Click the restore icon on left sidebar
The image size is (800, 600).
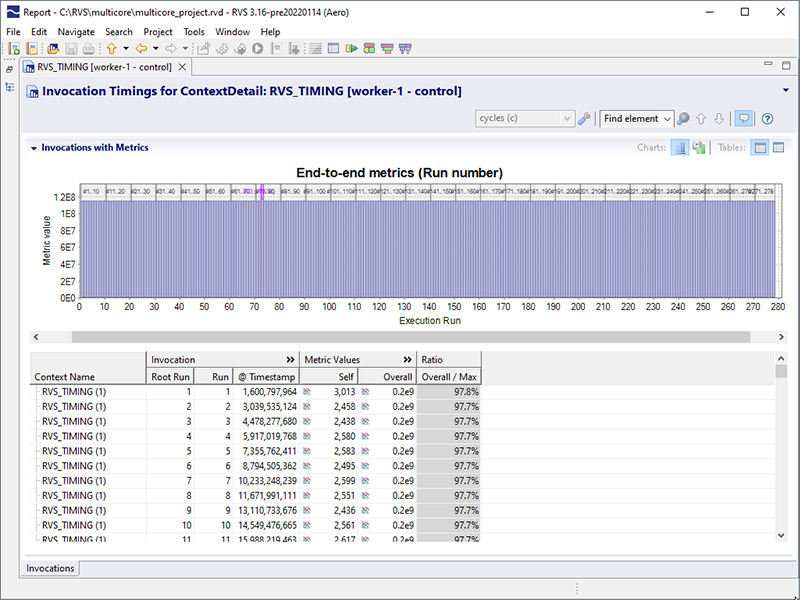[9, 69]
